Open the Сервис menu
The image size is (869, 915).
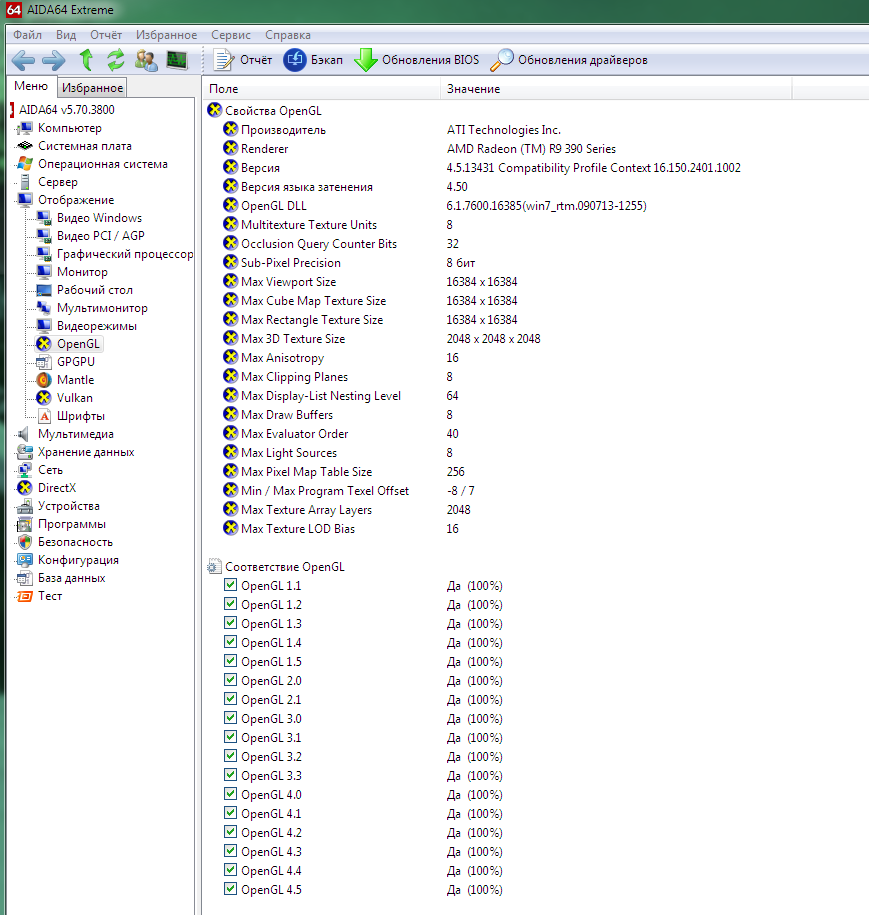click(x=231, y=35)
